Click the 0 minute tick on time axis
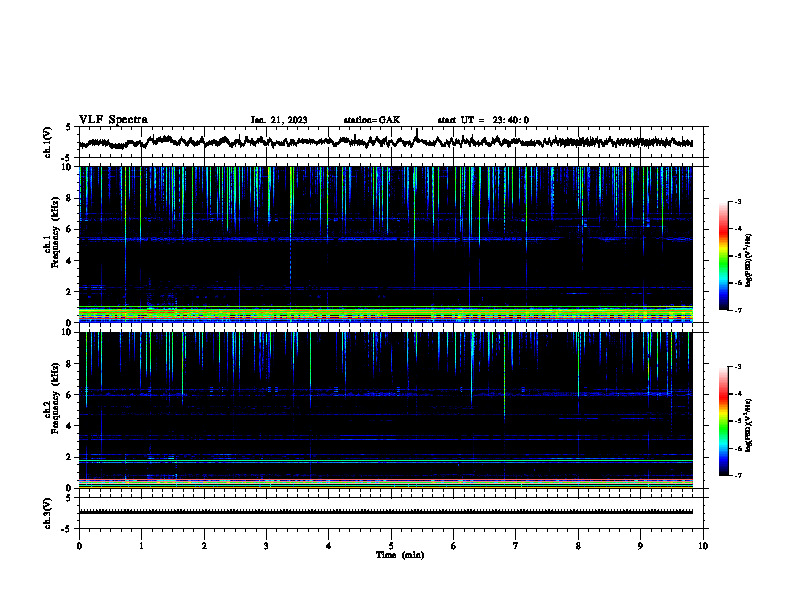Screen dimensions: 792x612 (79, 546)
